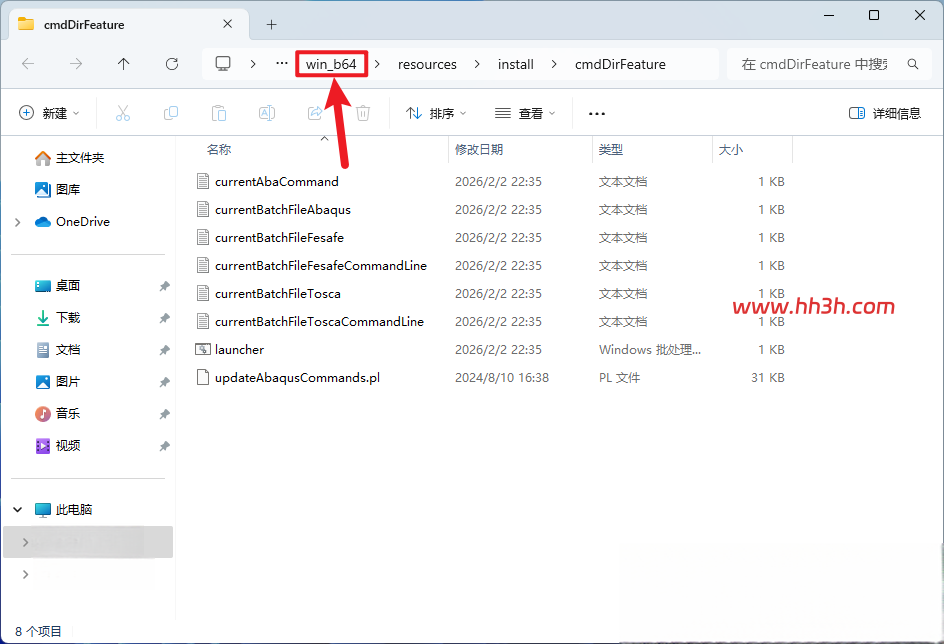This screenshot has height=644, width=944.
Task: Sort by Name (名称) column
Action: pos(219,149)
